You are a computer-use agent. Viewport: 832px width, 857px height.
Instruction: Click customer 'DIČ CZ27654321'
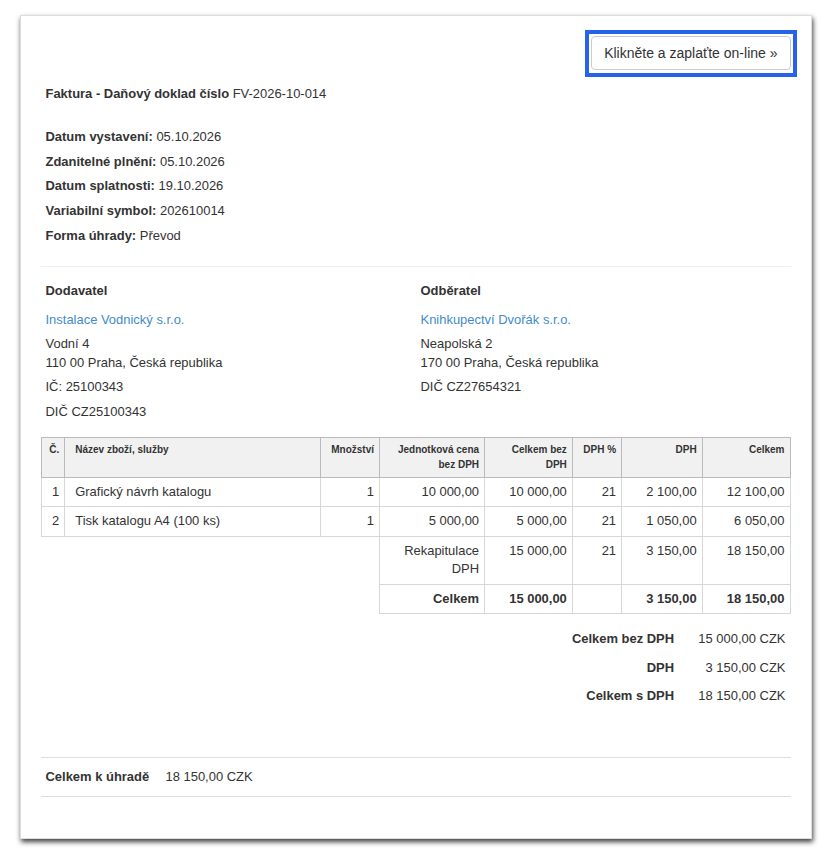click(x=471, y=387)
